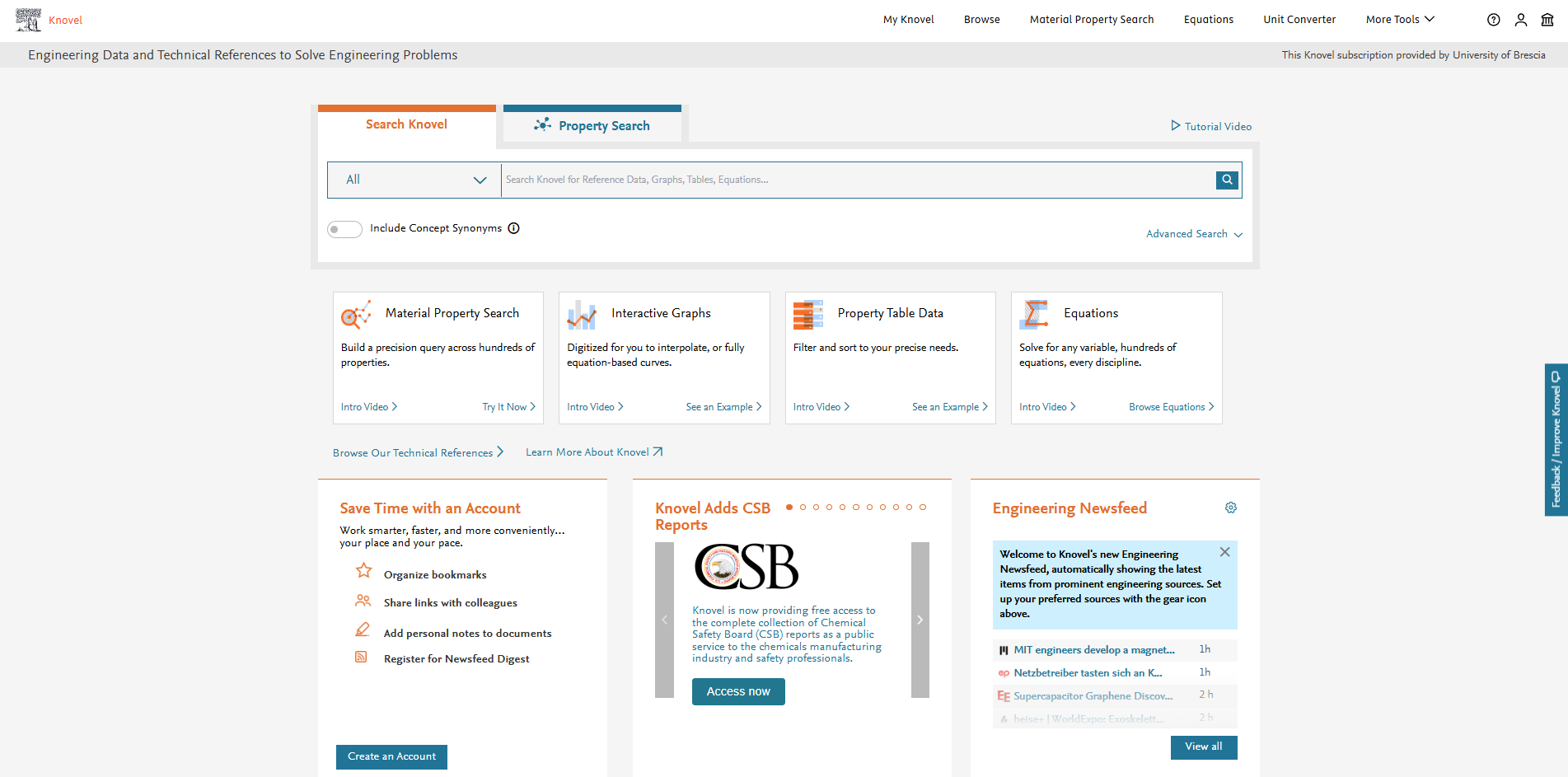
Task: Open Engineering Newsfeed gear settings
Action: pyautogui.click(x=1230, y=508)
